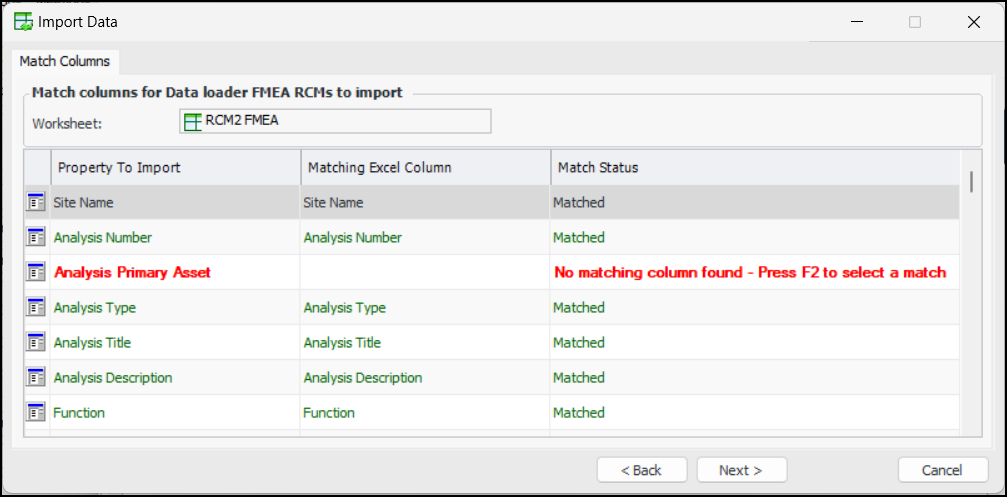Click the row icon beside Analysis Primary Asset

coord(36,272)
